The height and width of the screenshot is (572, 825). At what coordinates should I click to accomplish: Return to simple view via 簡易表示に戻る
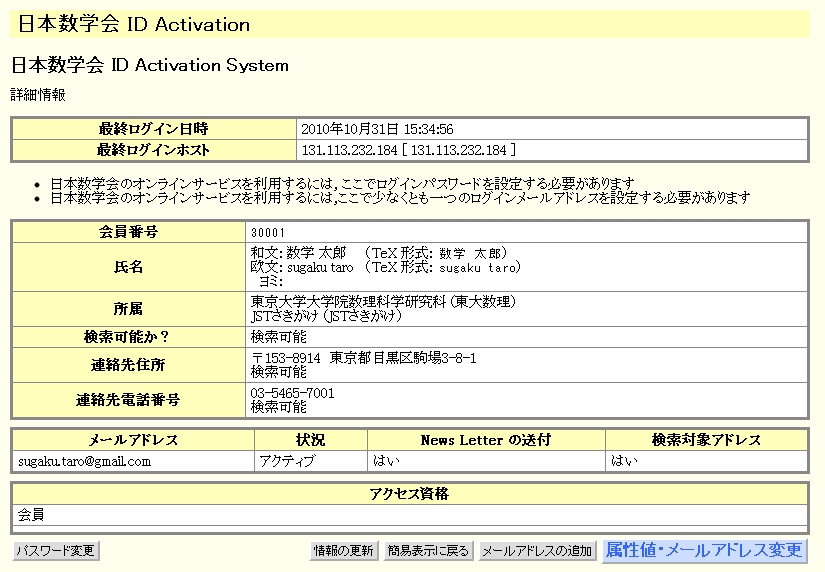(x=428, y=551)
